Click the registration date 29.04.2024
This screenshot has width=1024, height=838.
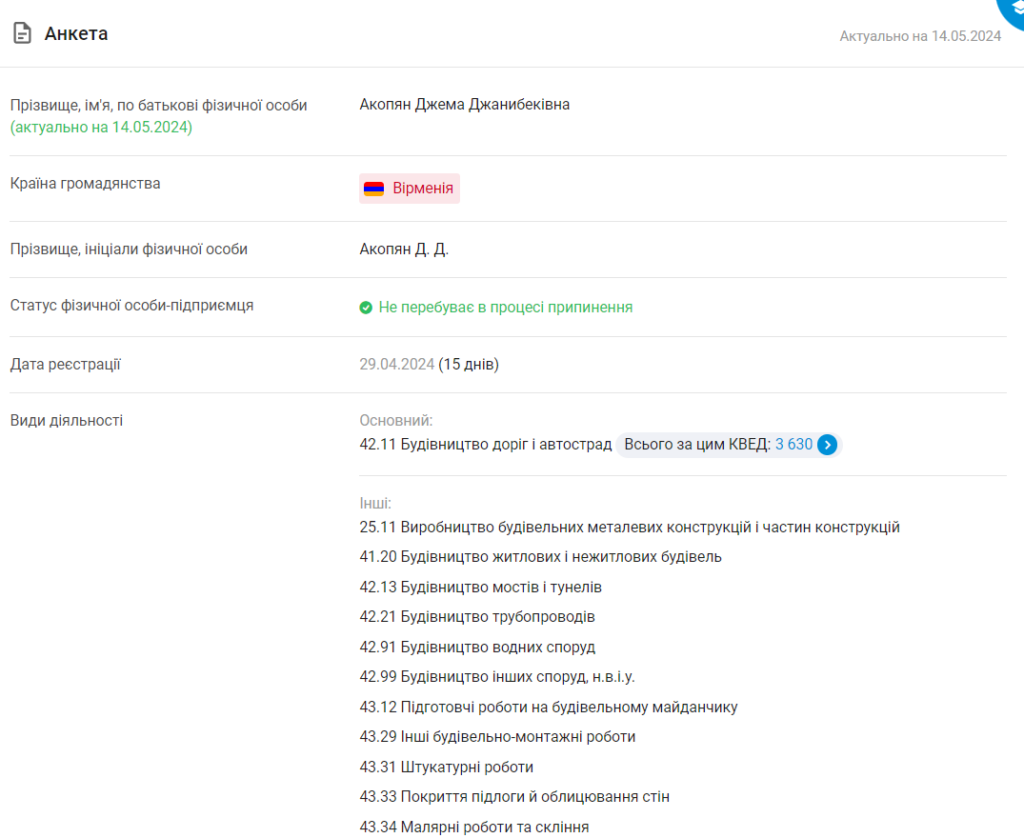click(x=397, y=364)
